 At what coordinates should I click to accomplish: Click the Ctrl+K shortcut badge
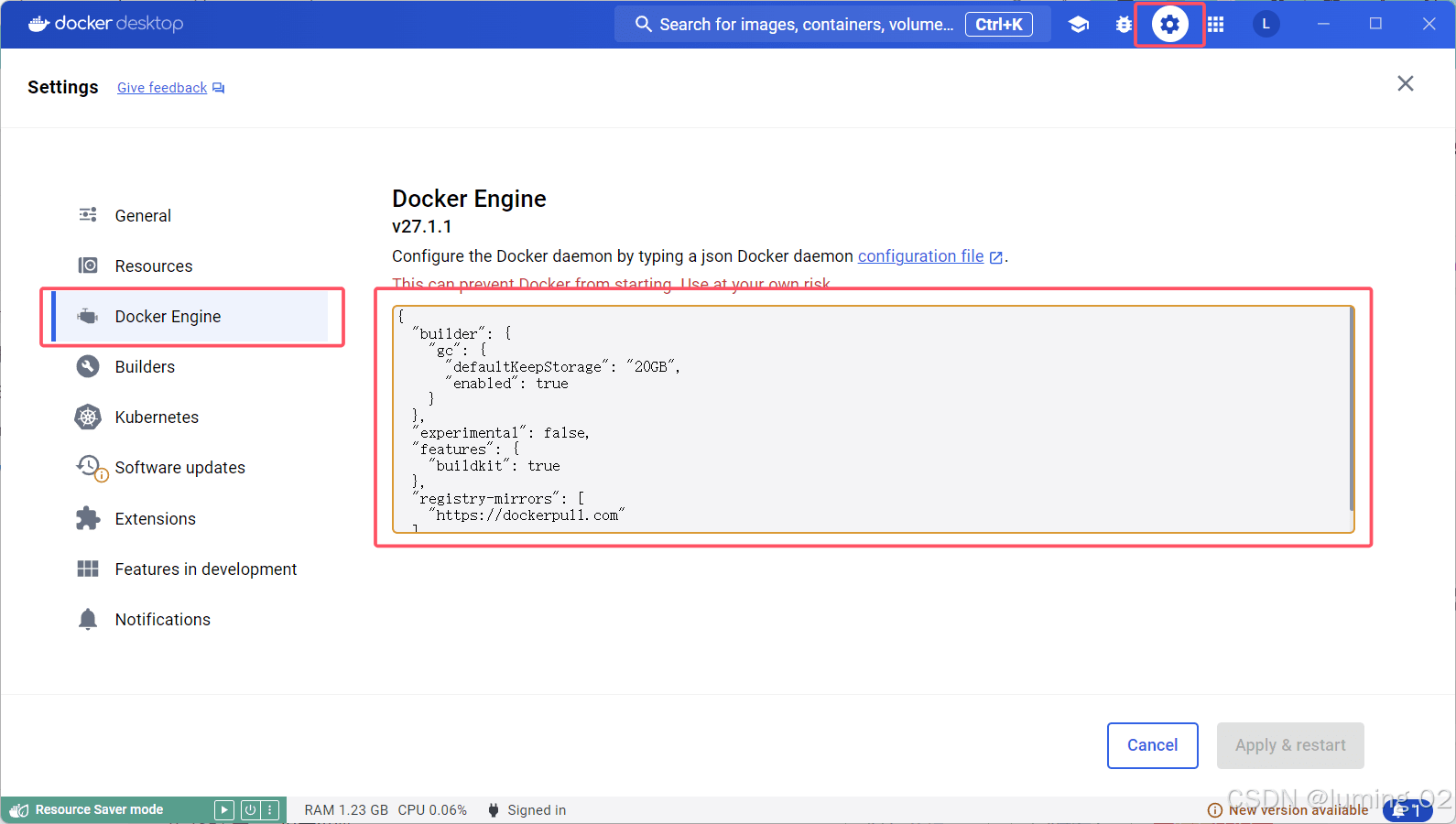(x=998, y=25)
